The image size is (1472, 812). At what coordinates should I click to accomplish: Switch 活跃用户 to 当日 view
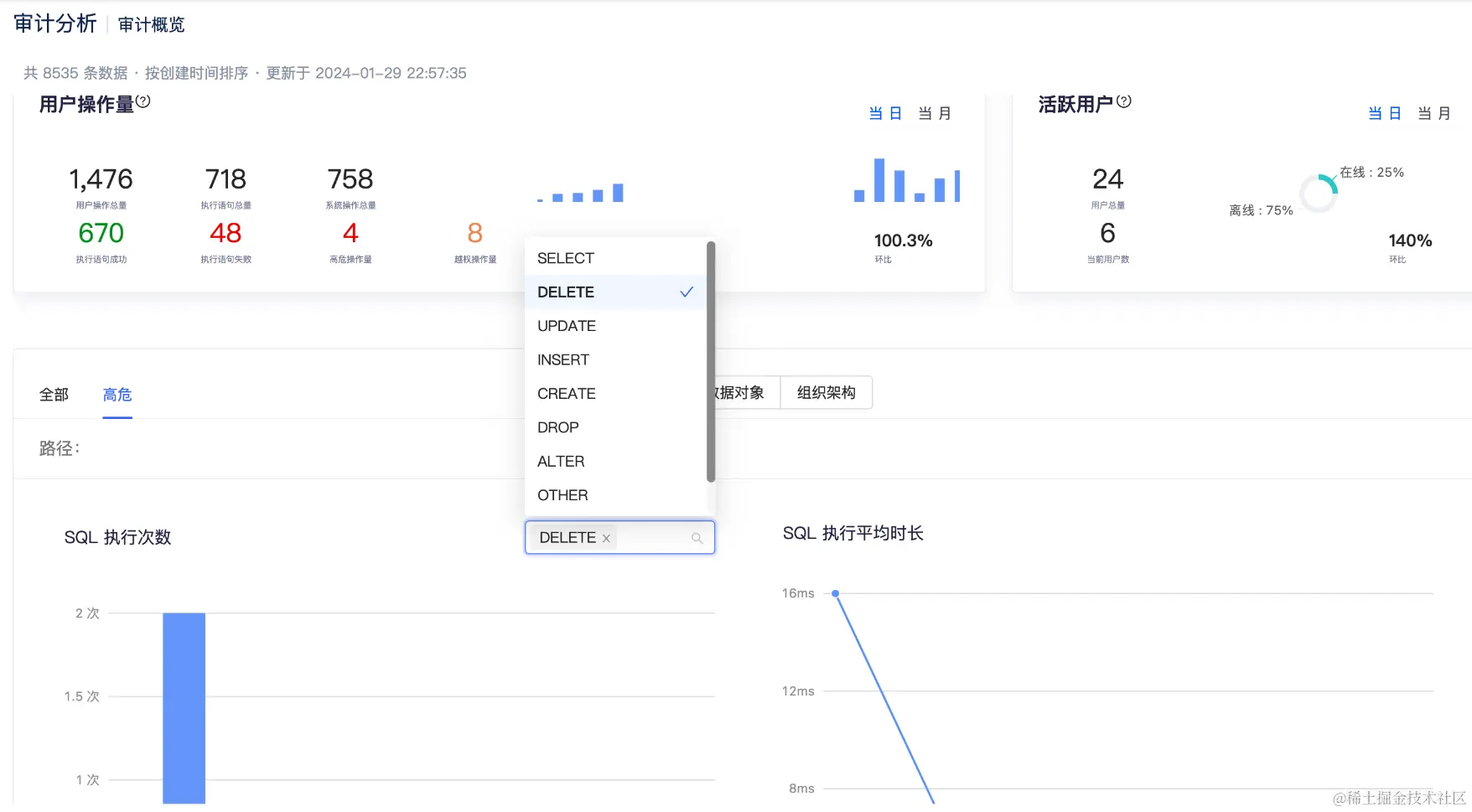[1385, 113]
